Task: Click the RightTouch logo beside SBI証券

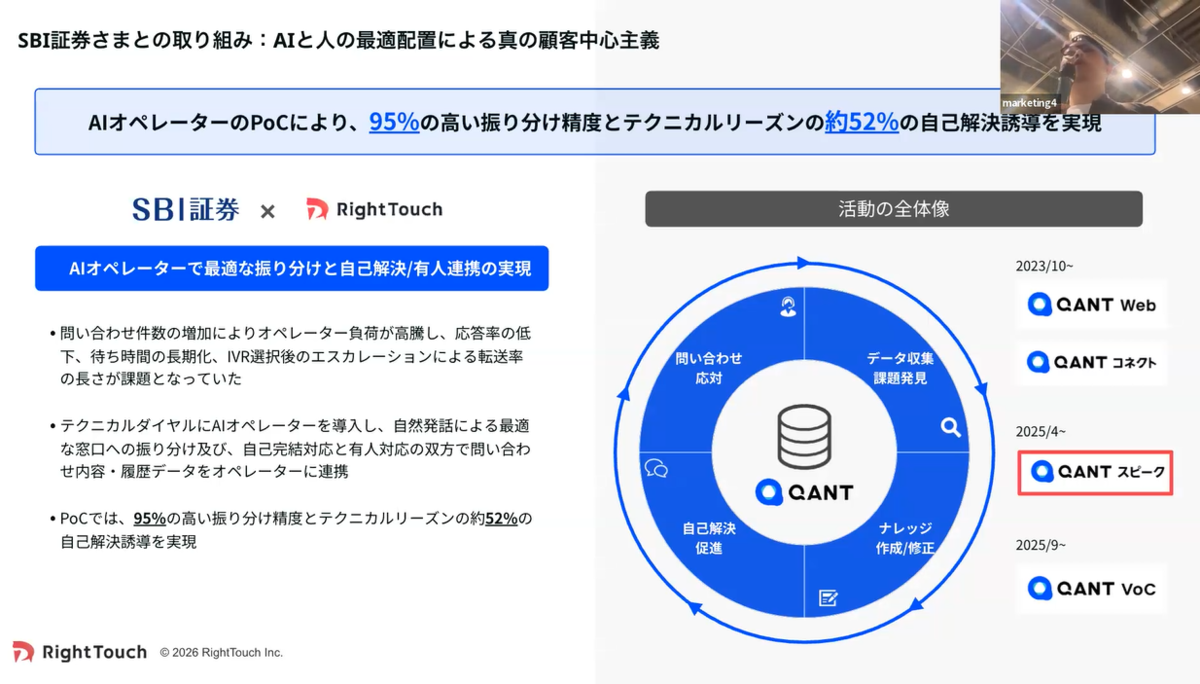Action: (x=374, y=209)
